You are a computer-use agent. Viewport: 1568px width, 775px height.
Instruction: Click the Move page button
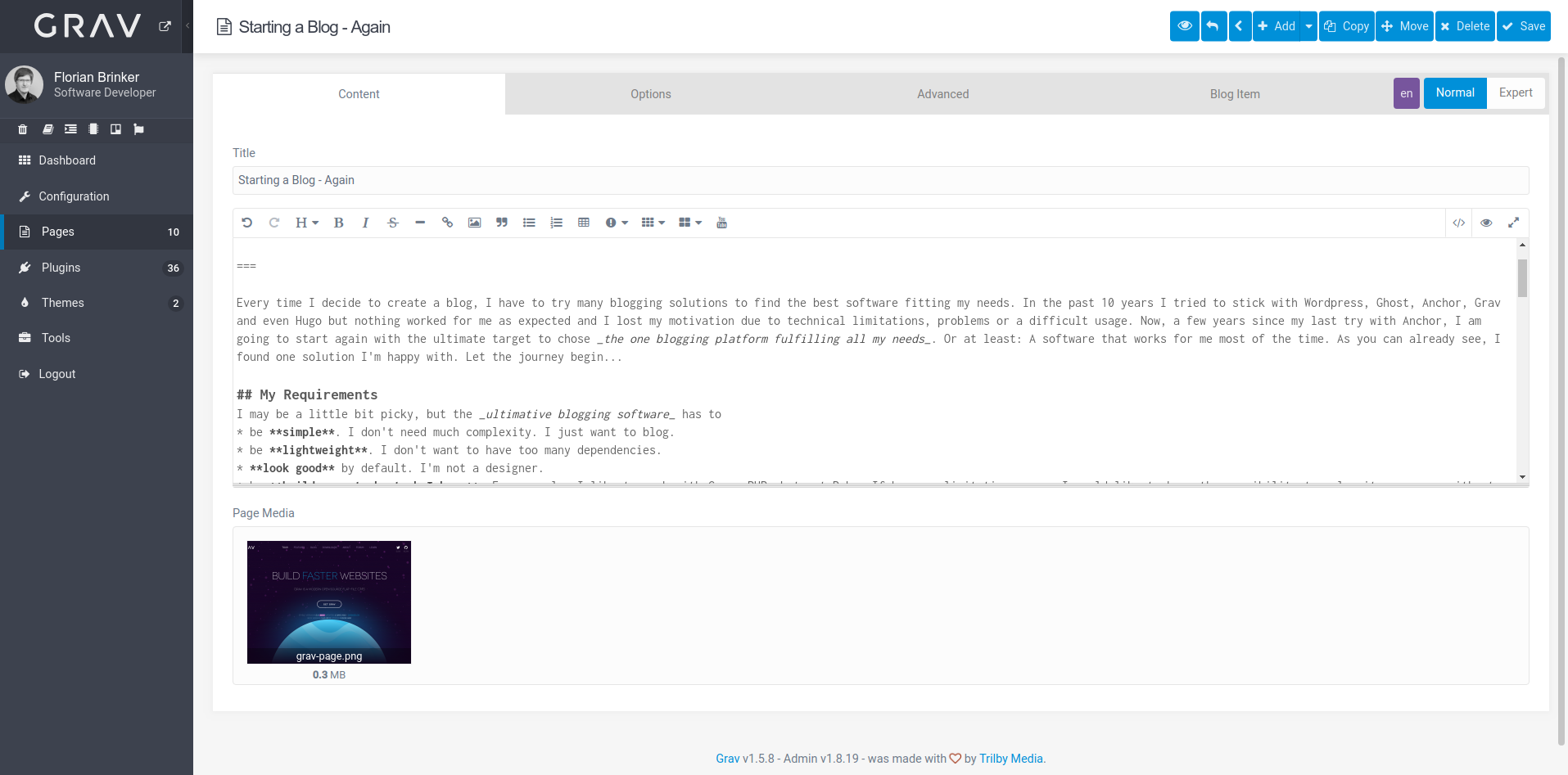click(x=1404, y=26)
